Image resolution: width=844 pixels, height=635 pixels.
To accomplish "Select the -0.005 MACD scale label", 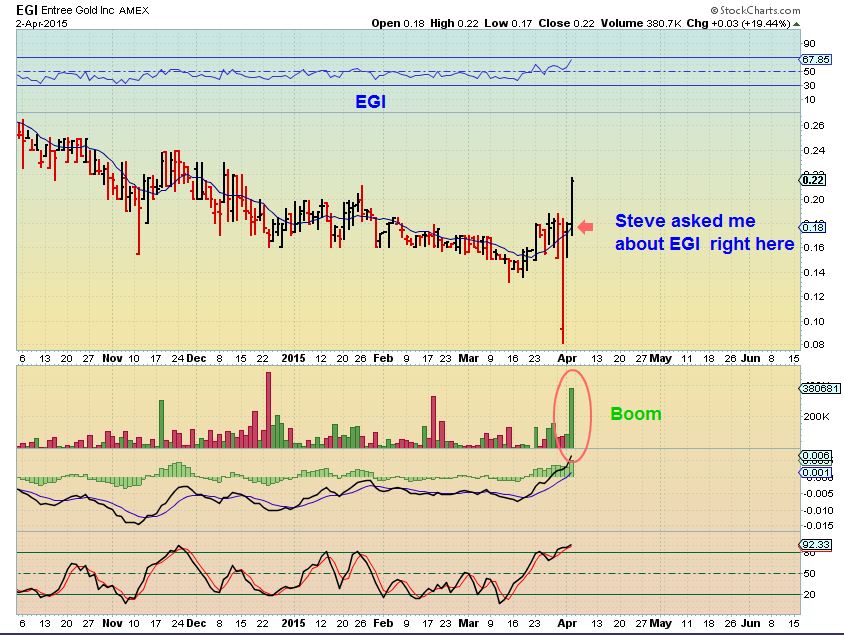I will pyautogui.click(x=817, y=493).
